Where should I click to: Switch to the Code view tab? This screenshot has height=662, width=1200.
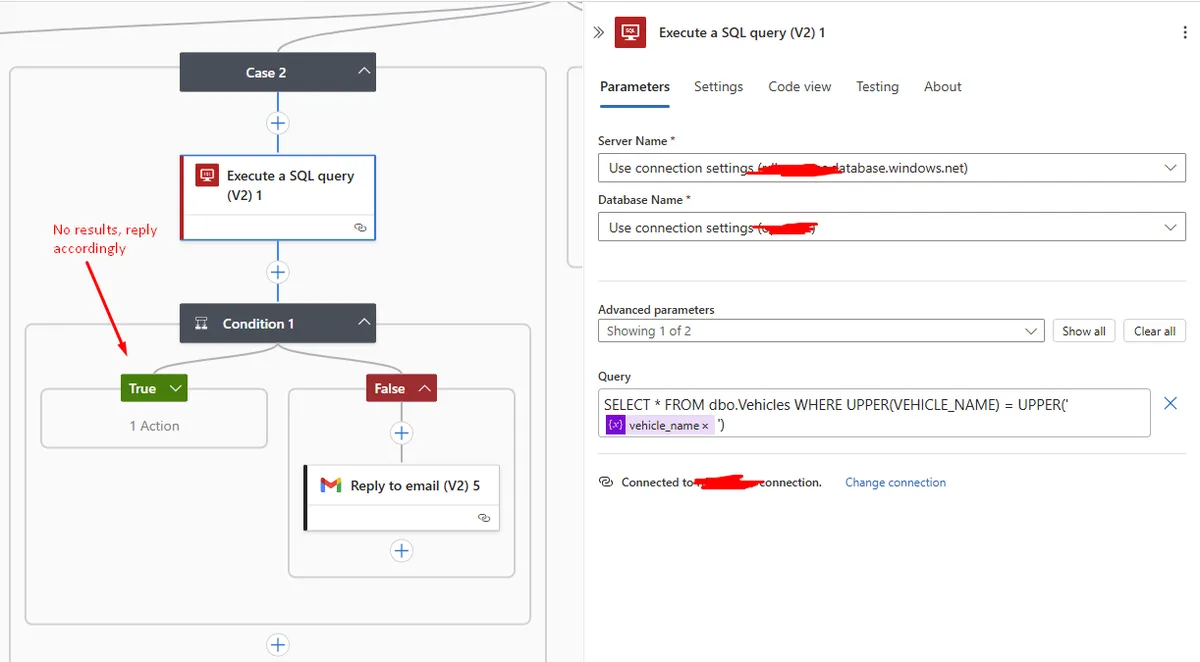click(x=799, y=87)
